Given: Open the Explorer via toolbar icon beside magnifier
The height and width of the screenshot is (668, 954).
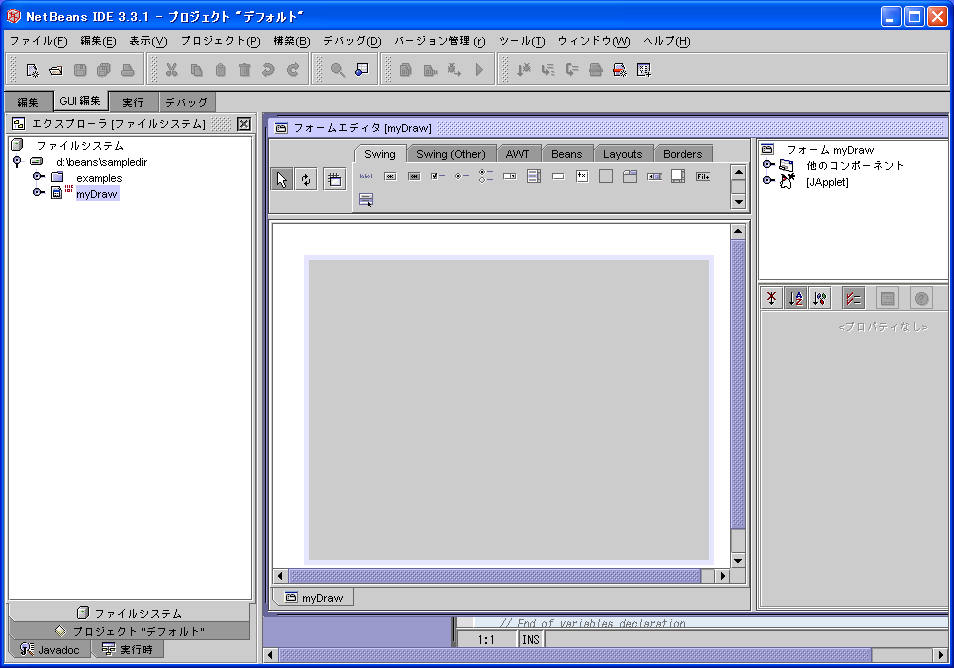Looking at the screenshot, I should [x=361, y=70].
